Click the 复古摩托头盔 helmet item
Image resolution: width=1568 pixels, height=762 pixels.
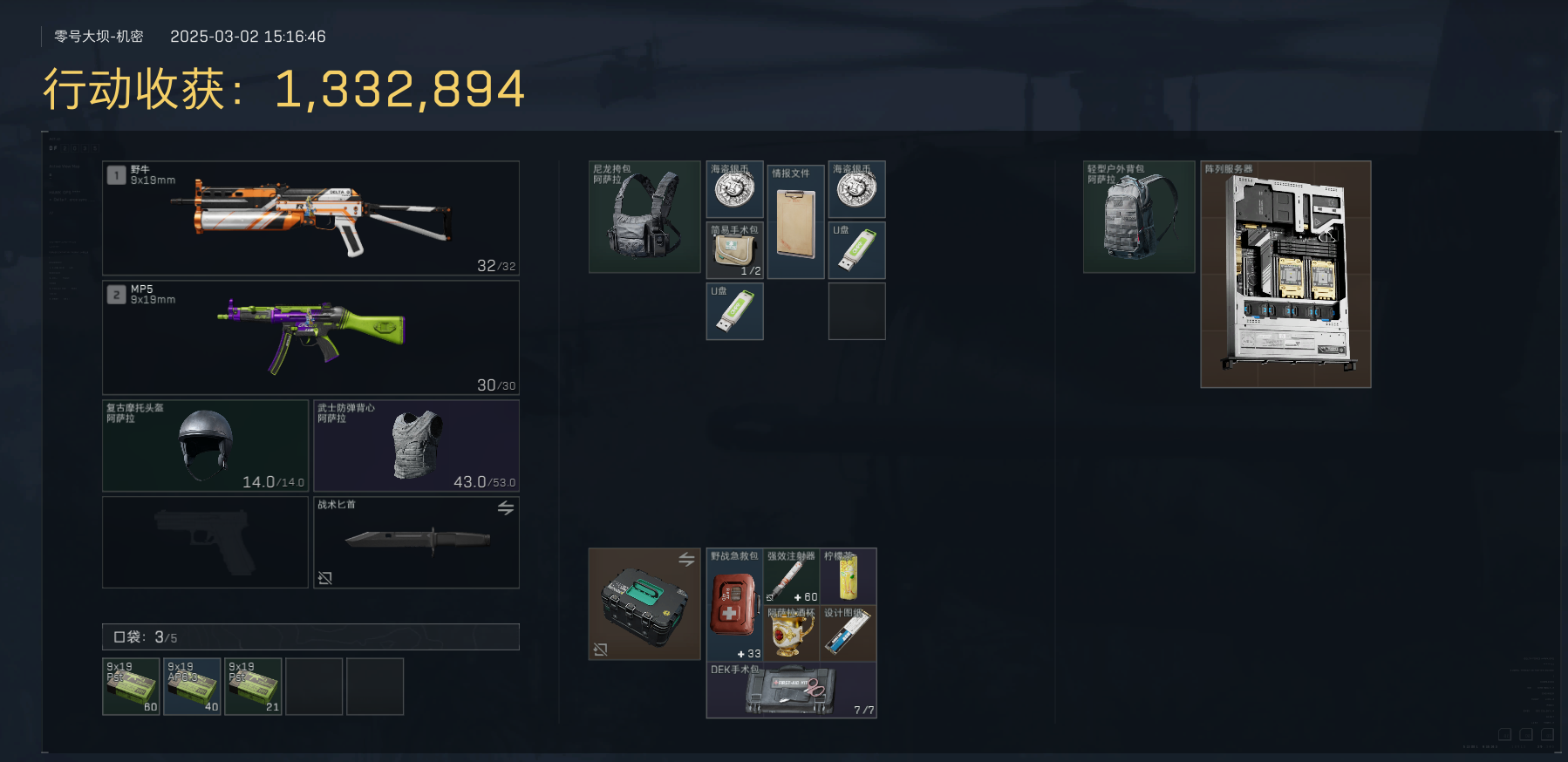click(206, 446)
